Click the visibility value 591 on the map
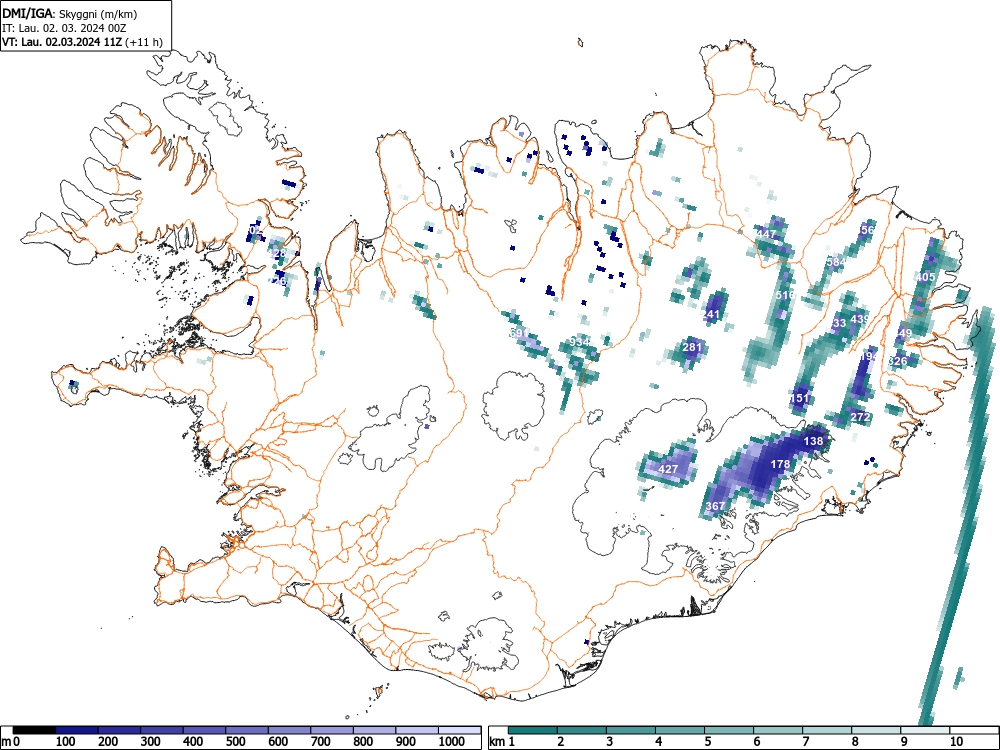The image size is (1000, 750). coord(519,333)
